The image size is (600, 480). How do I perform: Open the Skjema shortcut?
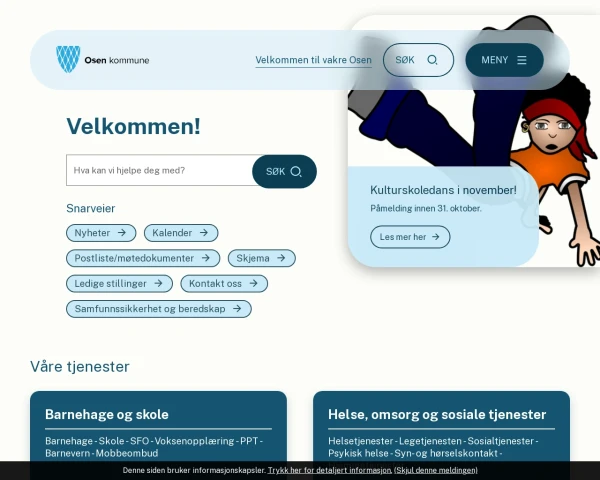(x=262, y=258)
